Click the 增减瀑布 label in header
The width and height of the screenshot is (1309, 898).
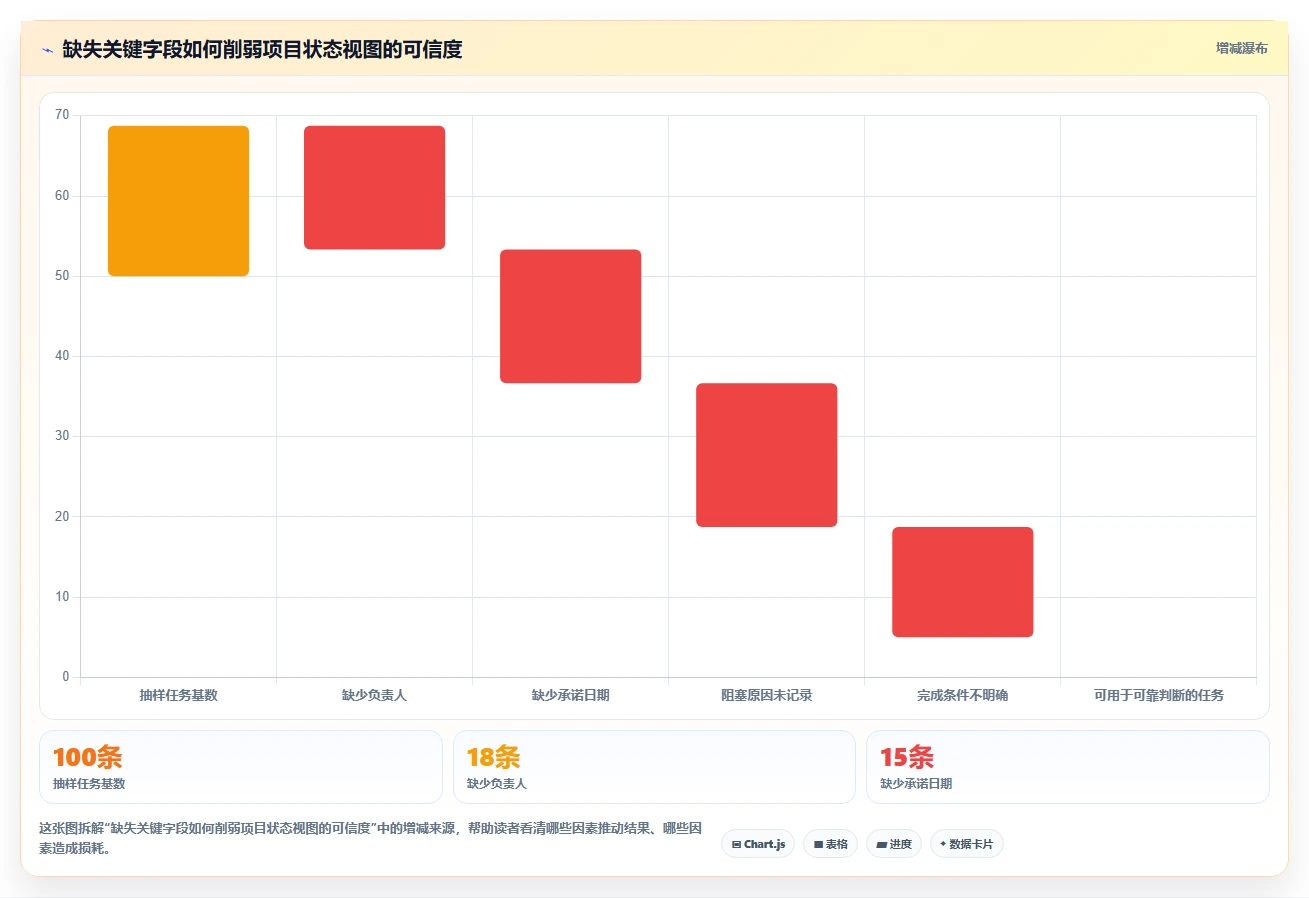[x=1241, y=48]
